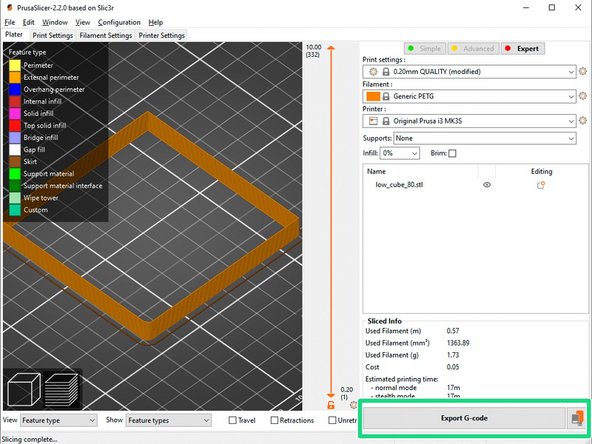Open the Supports dropdown
Screen dimensions: 592x444
pos(485,138)
